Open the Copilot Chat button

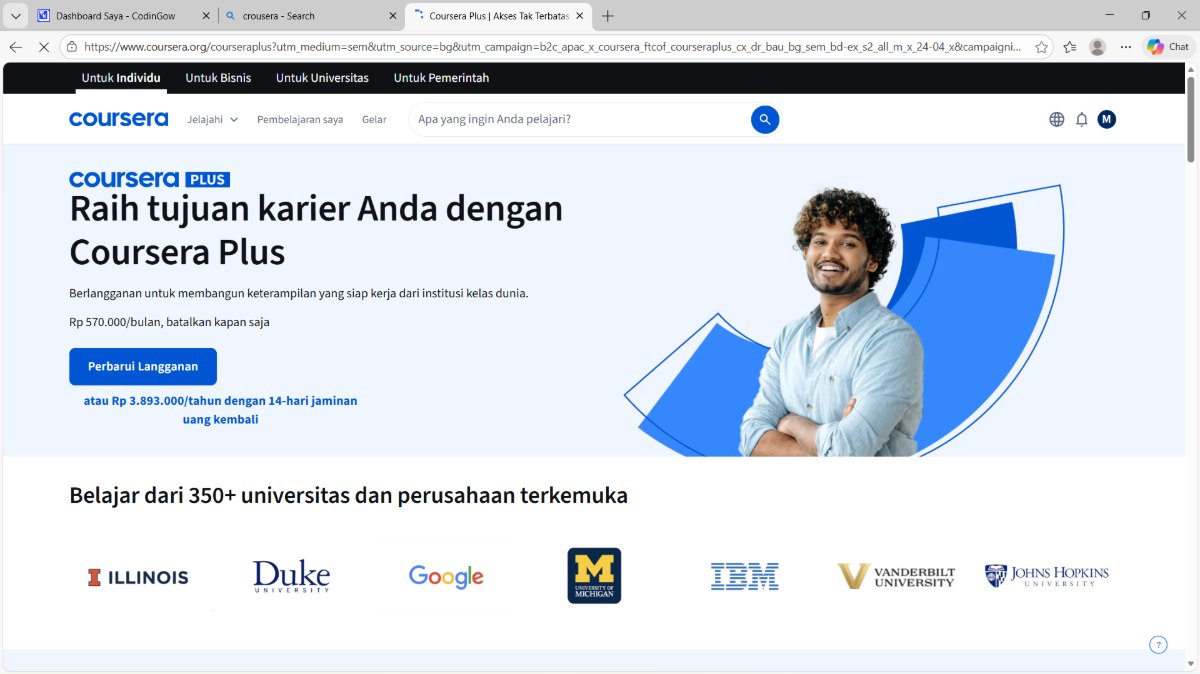[x=1168, y=47]
